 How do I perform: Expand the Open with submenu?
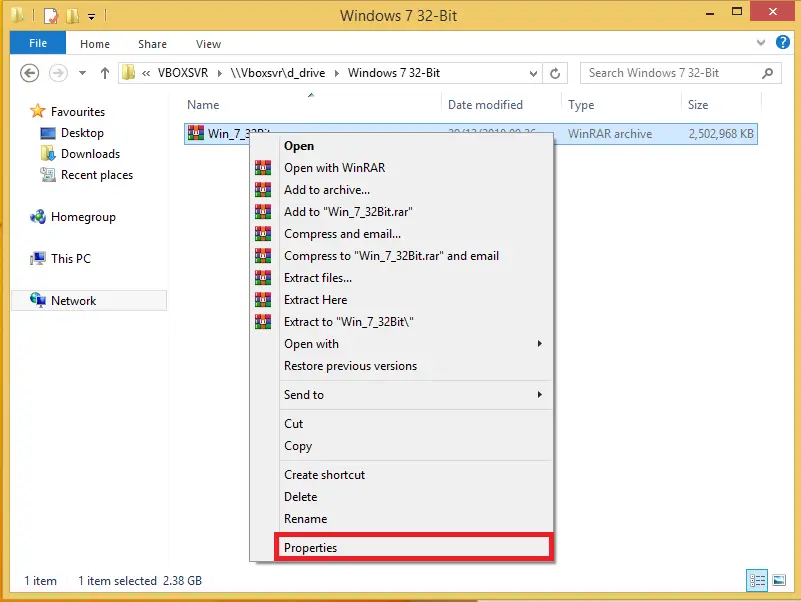tap(539, 343)
